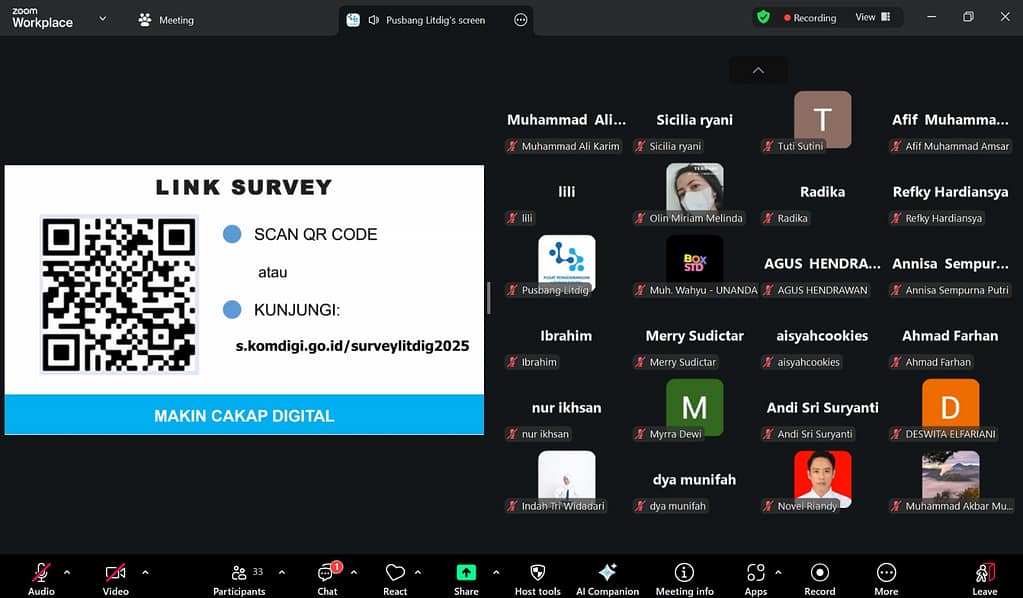The height and width of the screenshot is (598, 1023).
Task: Open Zoom Workplace dropdown chevron
Action: click(102, 18)
